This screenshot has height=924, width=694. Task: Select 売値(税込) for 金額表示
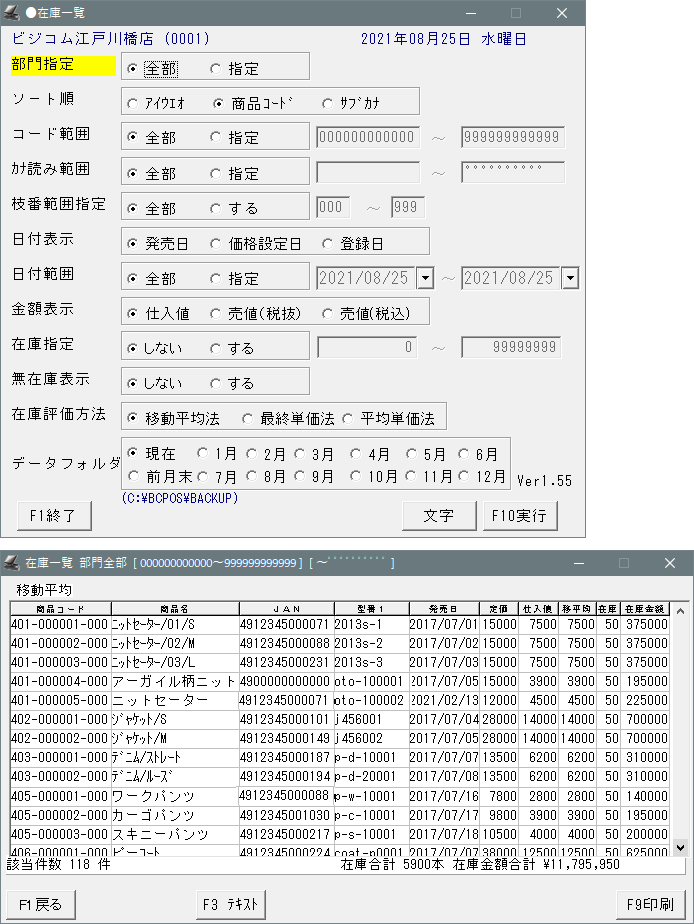(x=328, y=313)
